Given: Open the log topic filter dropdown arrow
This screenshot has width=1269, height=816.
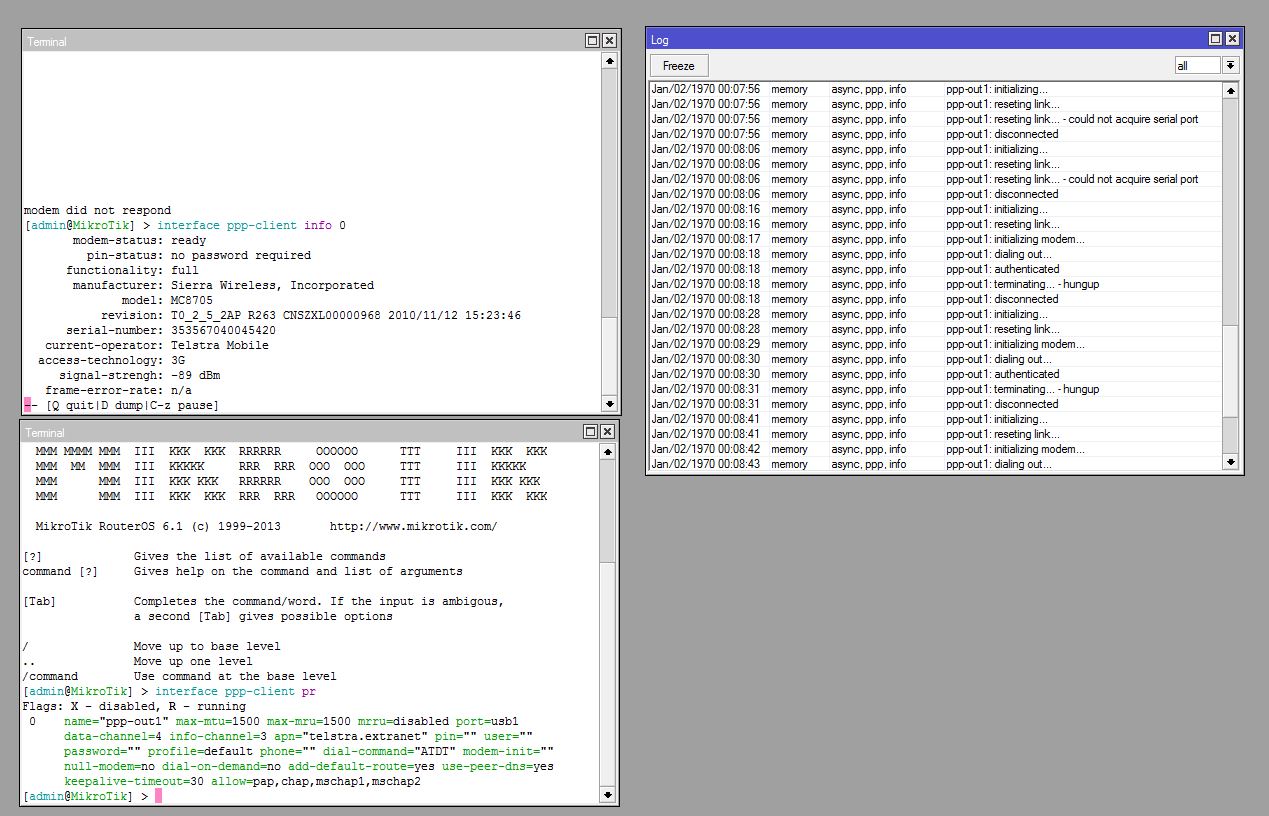Looking at the screenshot, I should (x=1230, y=65).
